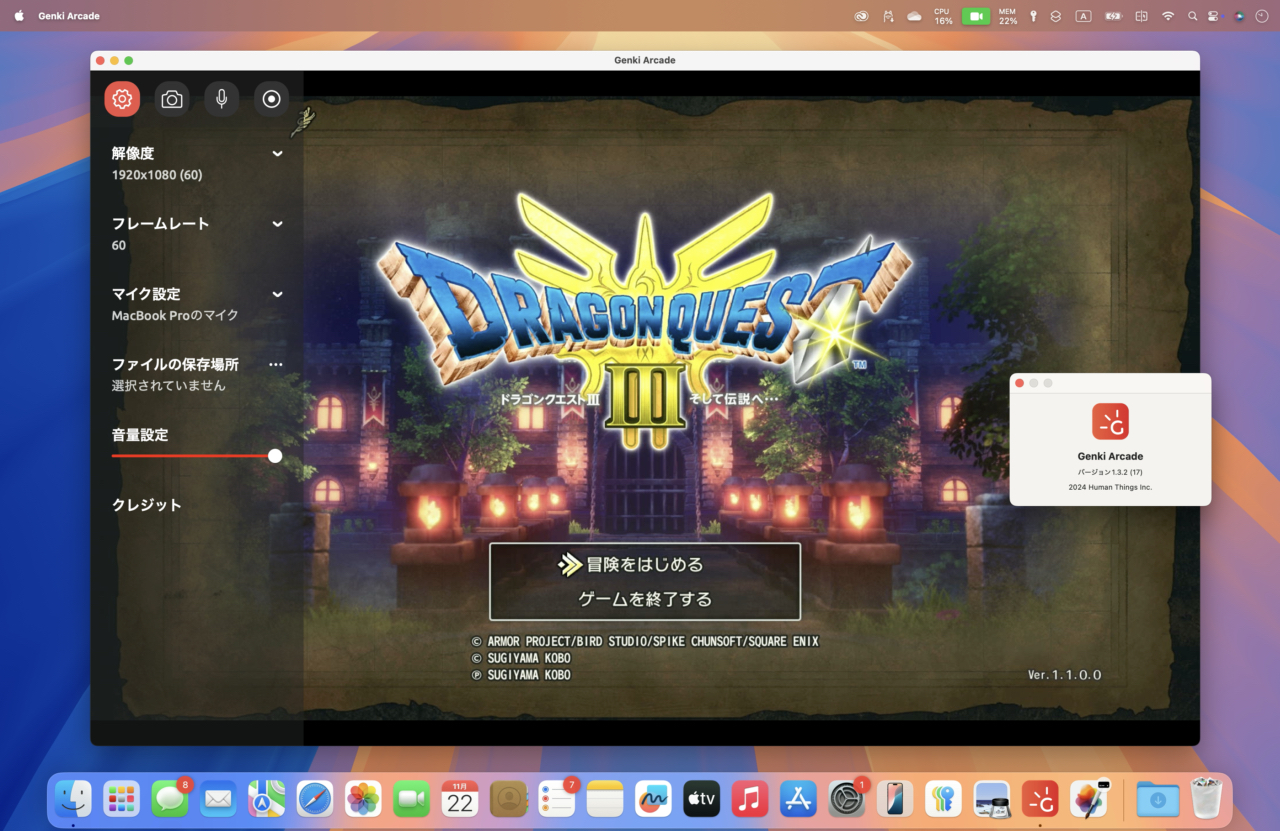Open Music from the Dock
The width and height of the screenshot is (1280, 831).
point(750,798)
